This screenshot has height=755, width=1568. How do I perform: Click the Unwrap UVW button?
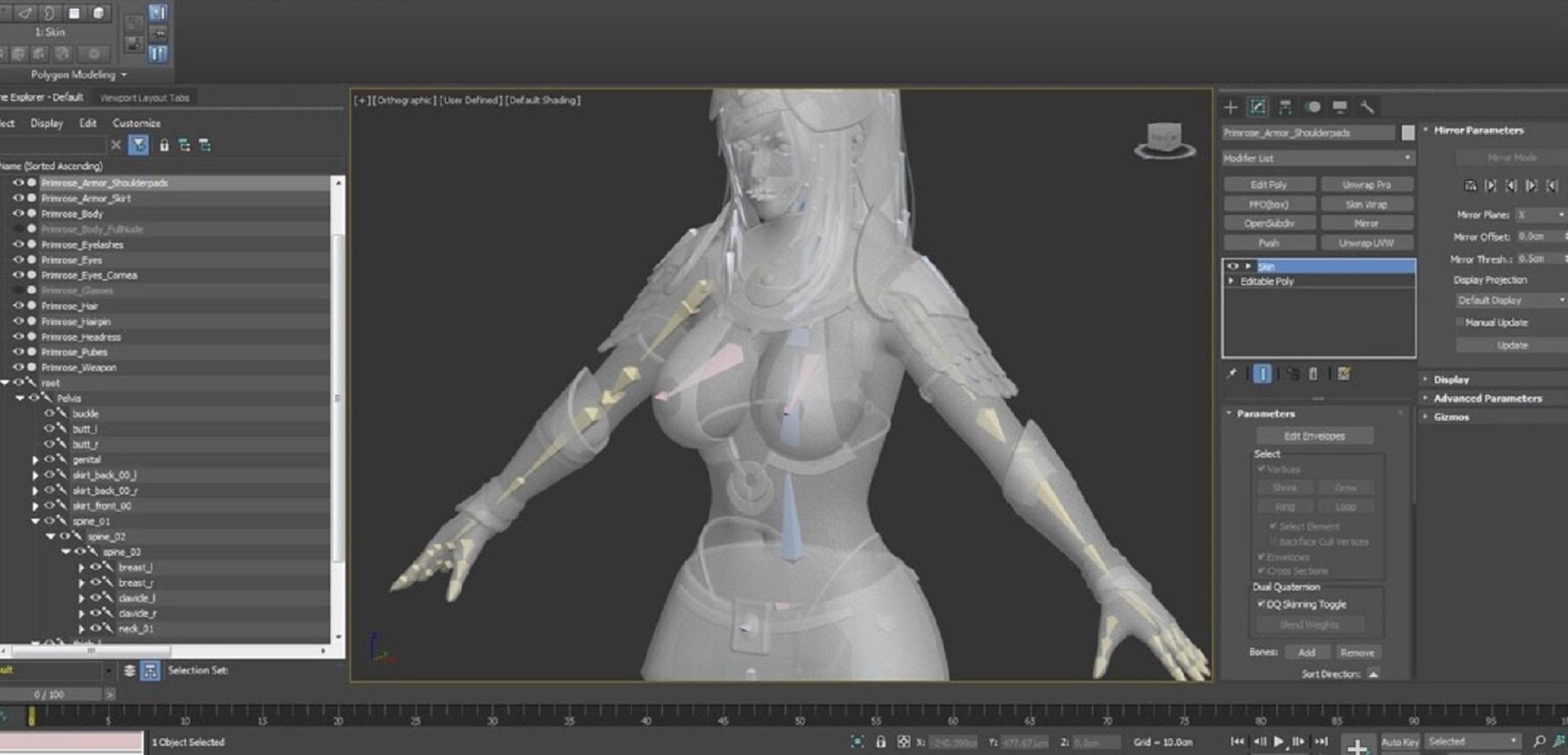coord(1366,243)
